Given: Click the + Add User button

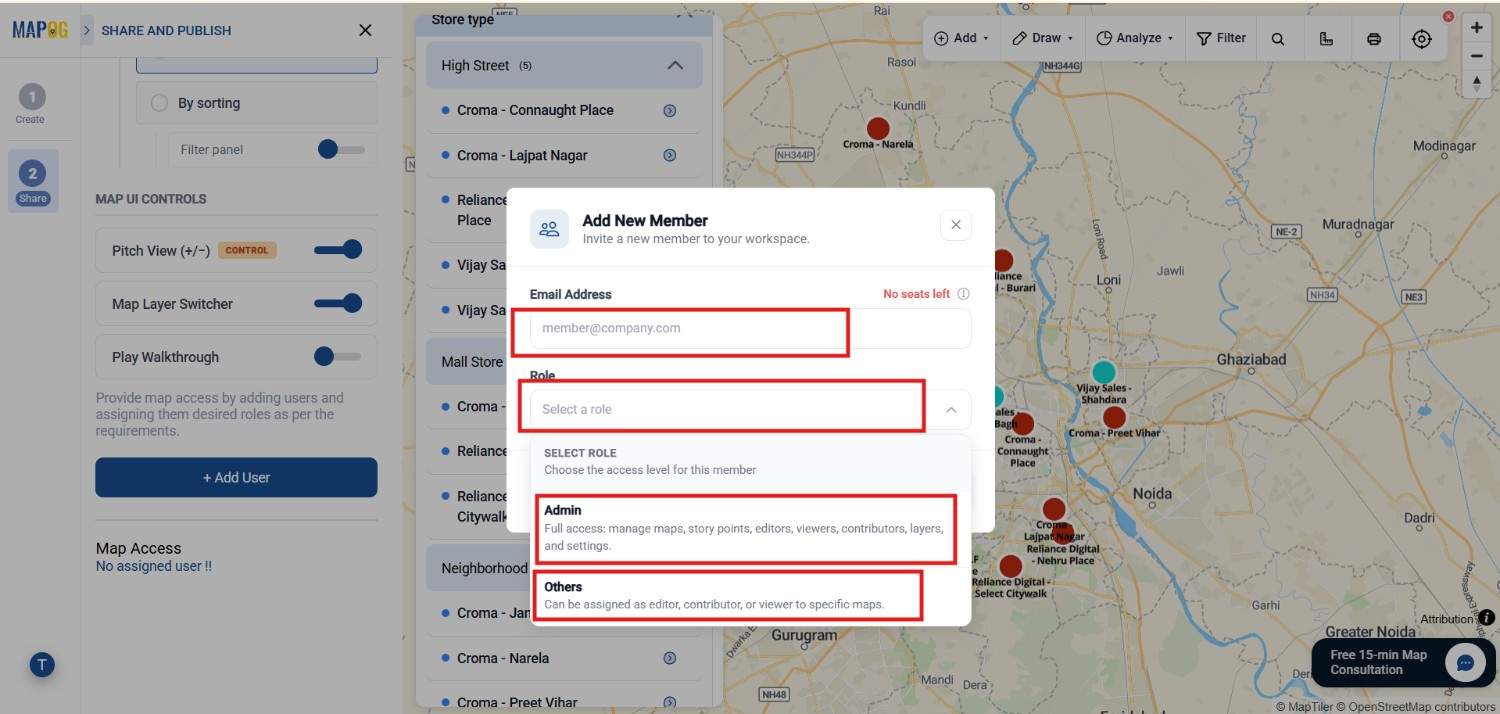Looking at the screenshot, I should 236,477.
